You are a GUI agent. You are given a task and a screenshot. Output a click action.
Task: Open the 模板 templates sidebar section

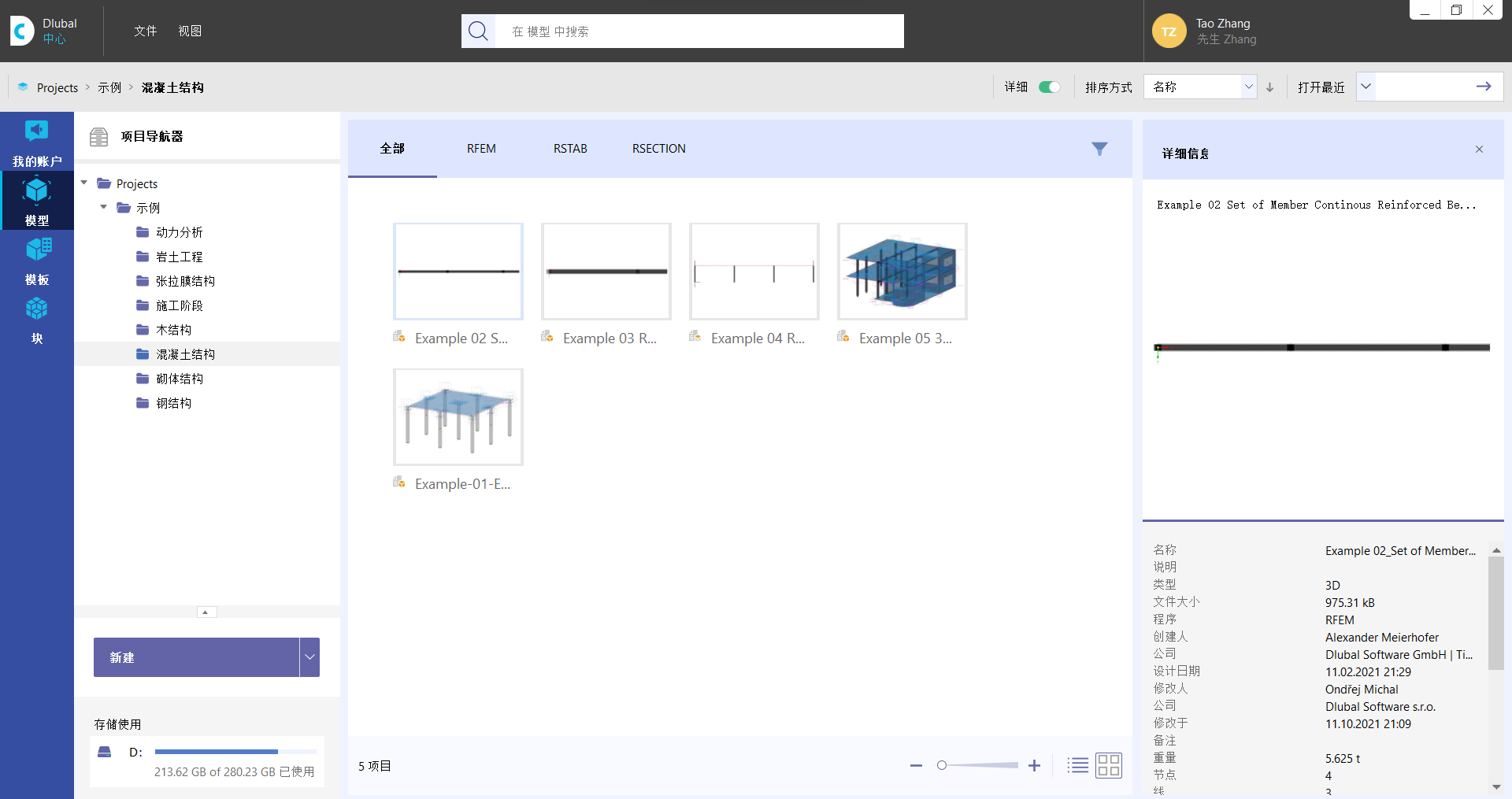pos(37,260)
